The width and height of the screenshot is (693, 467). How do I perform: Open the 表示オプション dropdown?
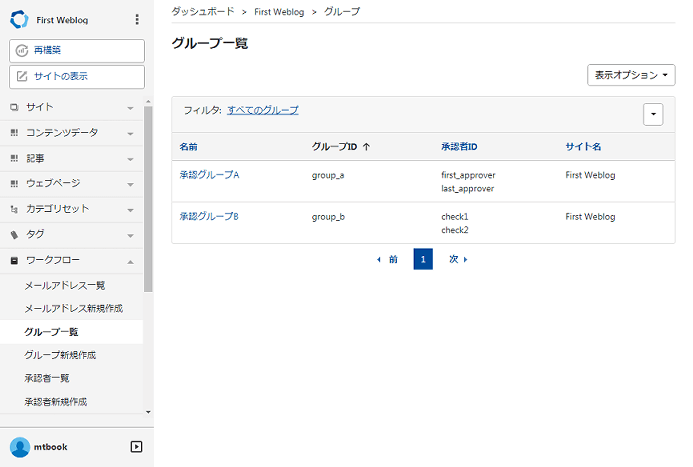pyautogui.click(x=631, y=75)
